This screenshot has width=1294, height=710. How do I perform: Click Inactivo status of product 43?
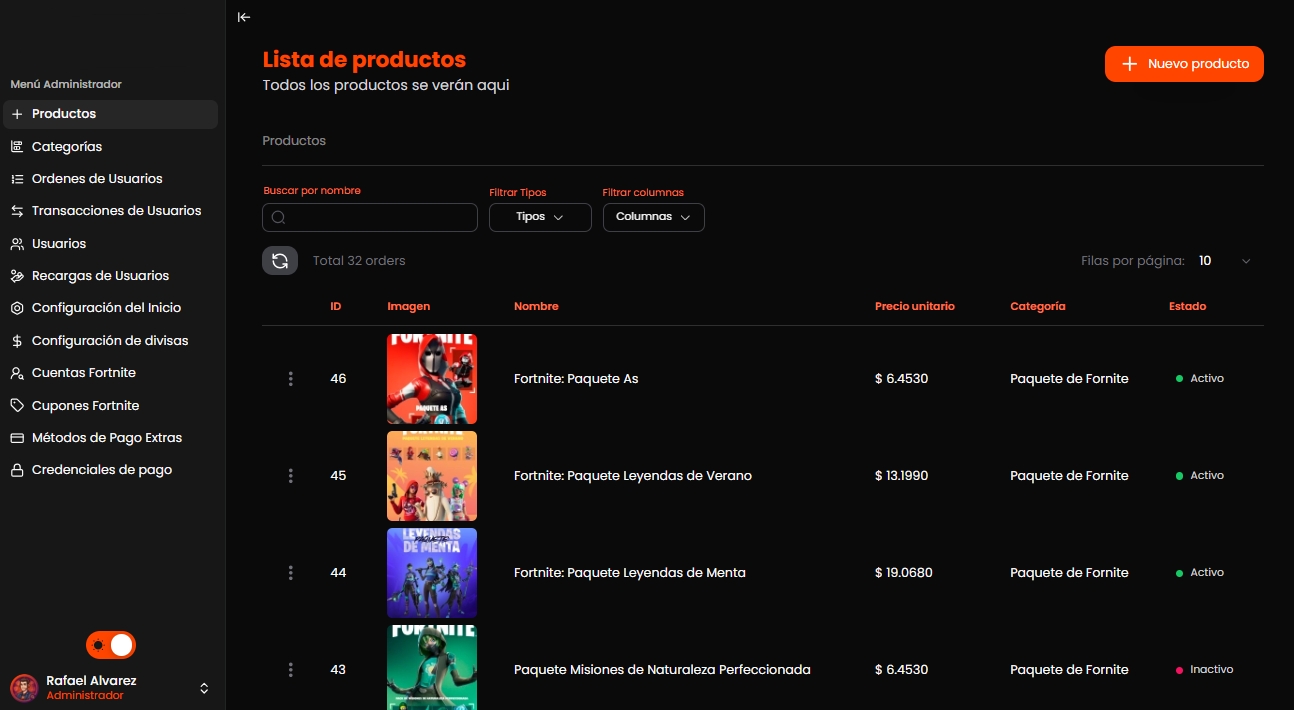(1205, 670)
